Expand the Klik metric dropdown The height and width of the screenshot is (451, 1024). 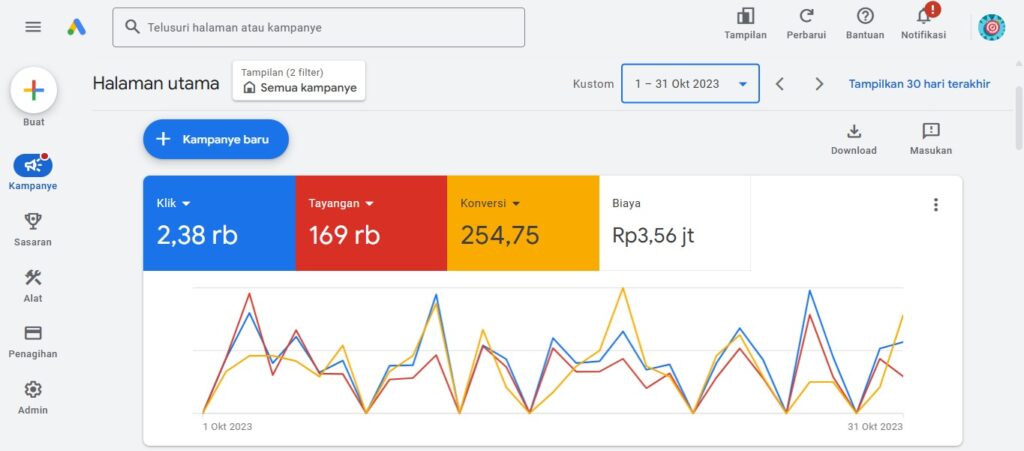tap(186, 204)
